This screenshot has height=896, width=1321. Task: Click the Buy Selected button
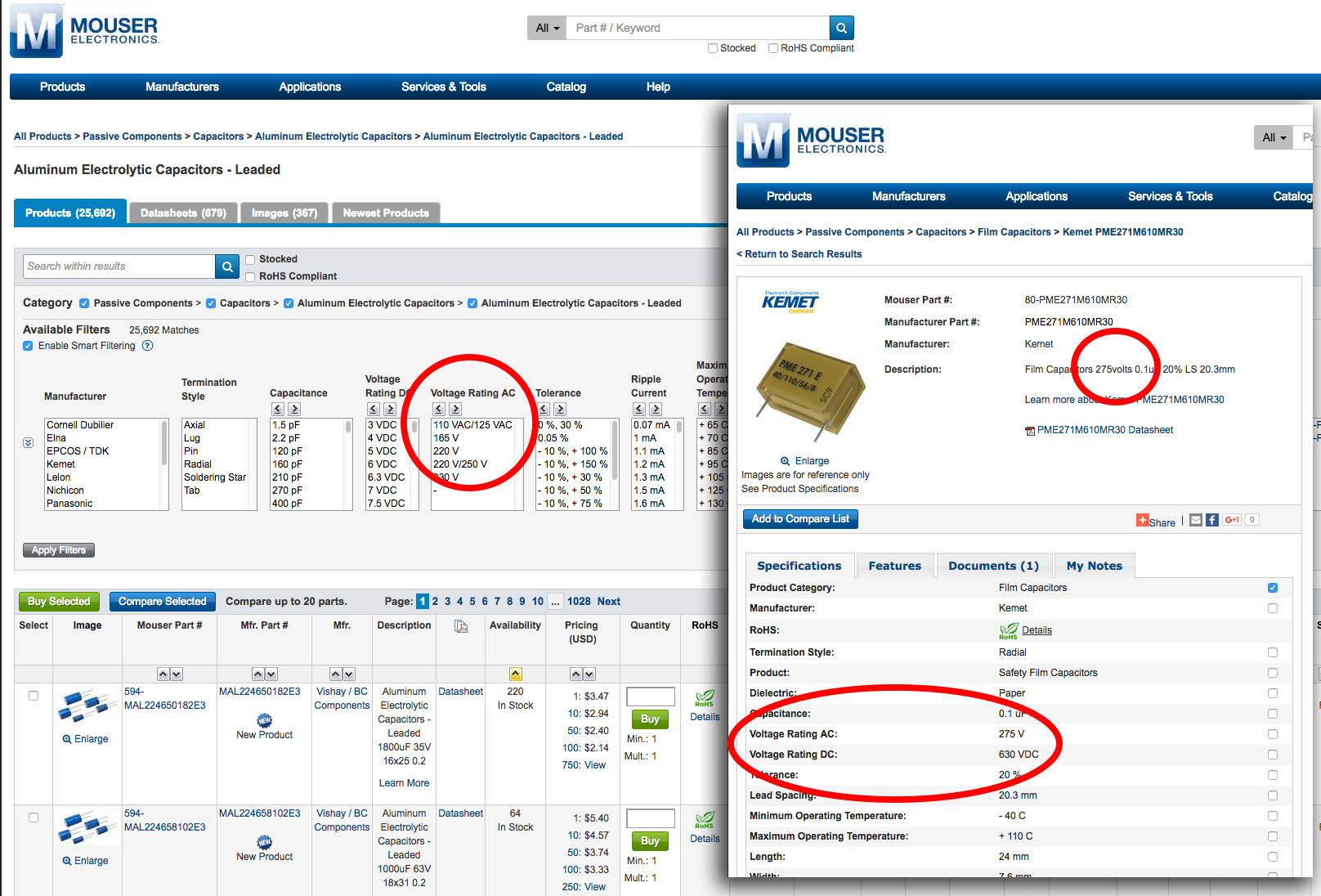pyautogui.click(x=59, y=602)
